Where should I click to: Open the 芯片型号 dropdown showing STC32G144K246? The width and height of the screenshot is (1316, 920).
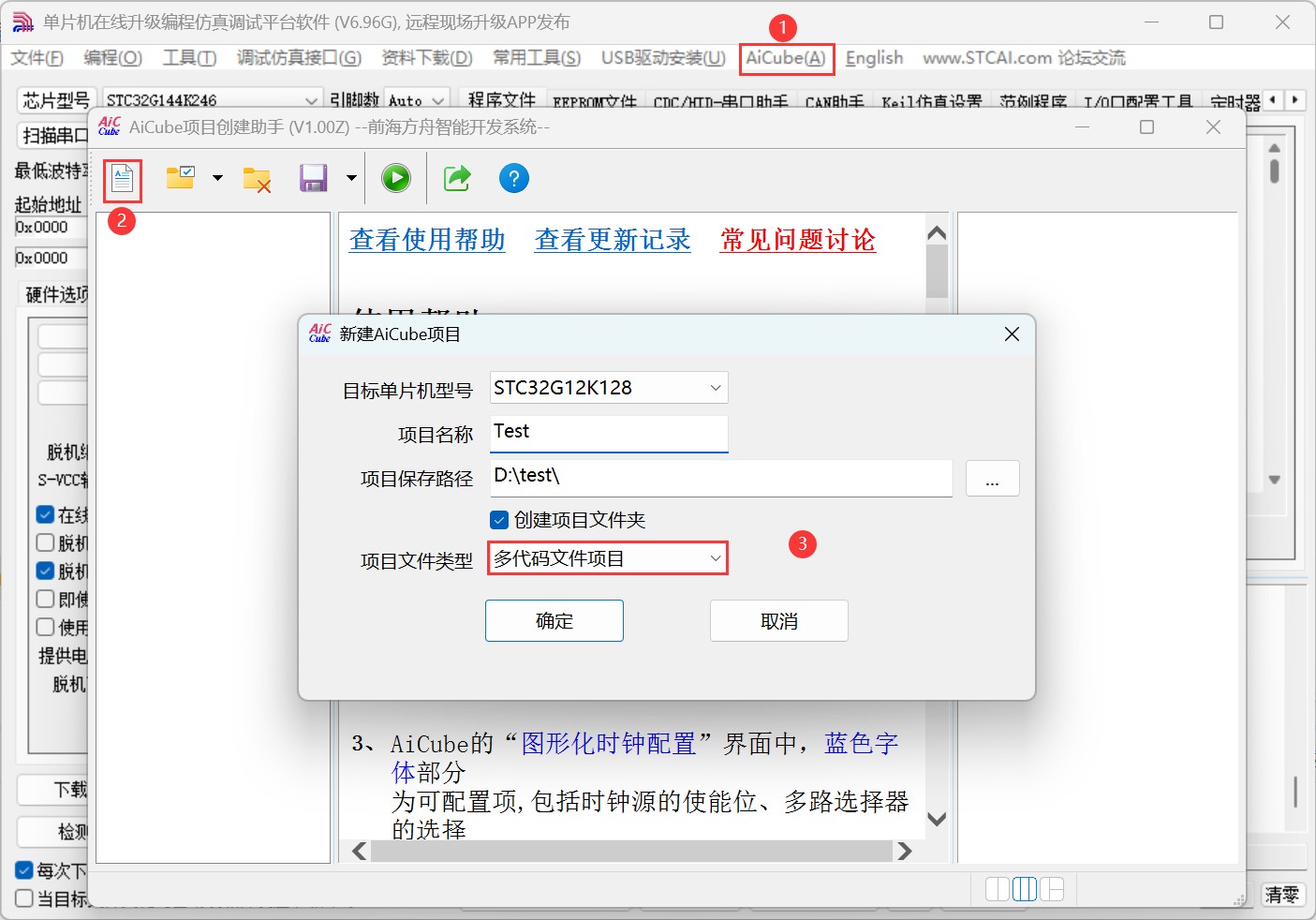(312, 98)
